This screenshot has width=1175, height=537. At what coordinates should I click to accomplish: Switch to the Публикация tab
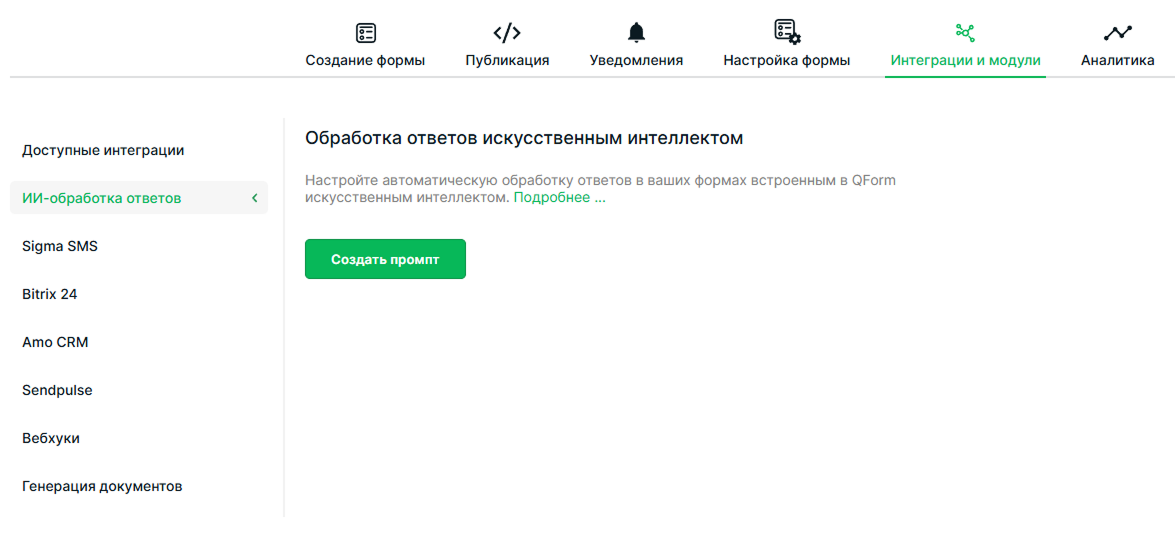(507, 61)
